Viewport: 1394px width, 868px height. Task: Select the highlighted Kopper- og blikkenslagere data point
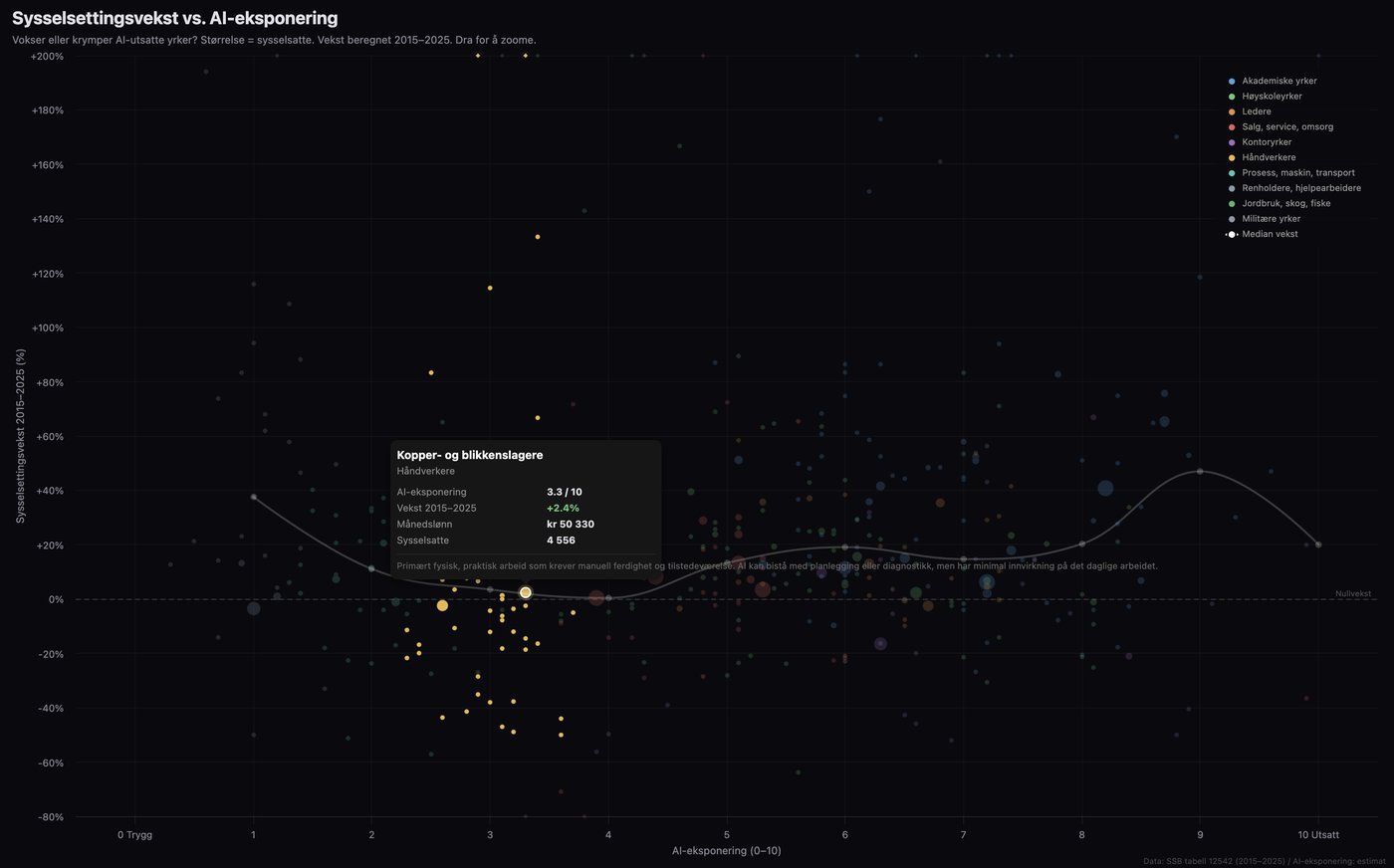point(526,593)
